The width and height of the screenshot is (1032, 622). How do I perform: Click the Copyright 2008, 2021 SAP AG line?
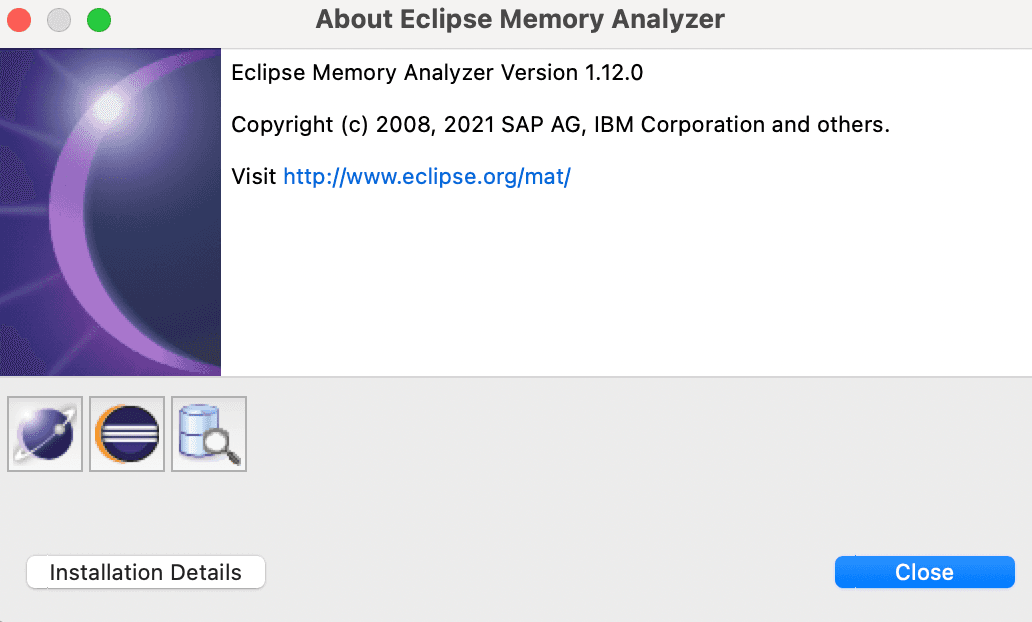tap(560, 124)
